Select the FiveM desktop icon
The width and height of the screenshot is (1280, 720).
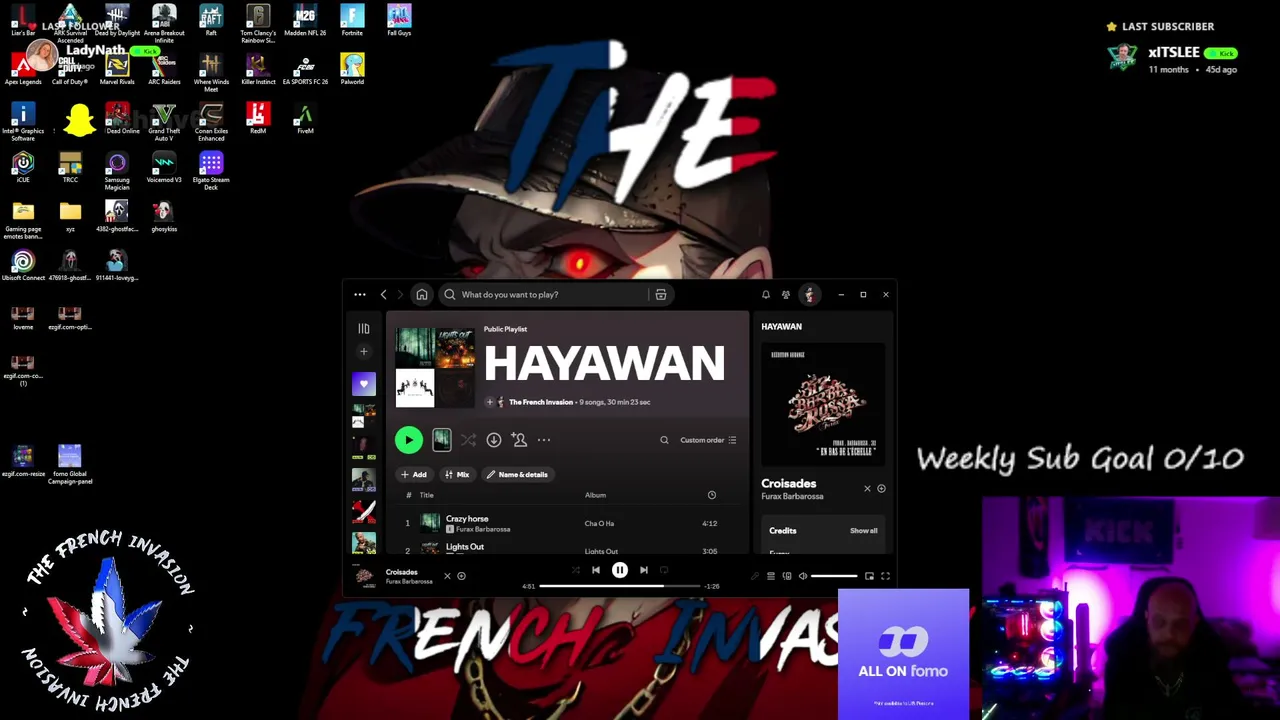tap(305, 118)
